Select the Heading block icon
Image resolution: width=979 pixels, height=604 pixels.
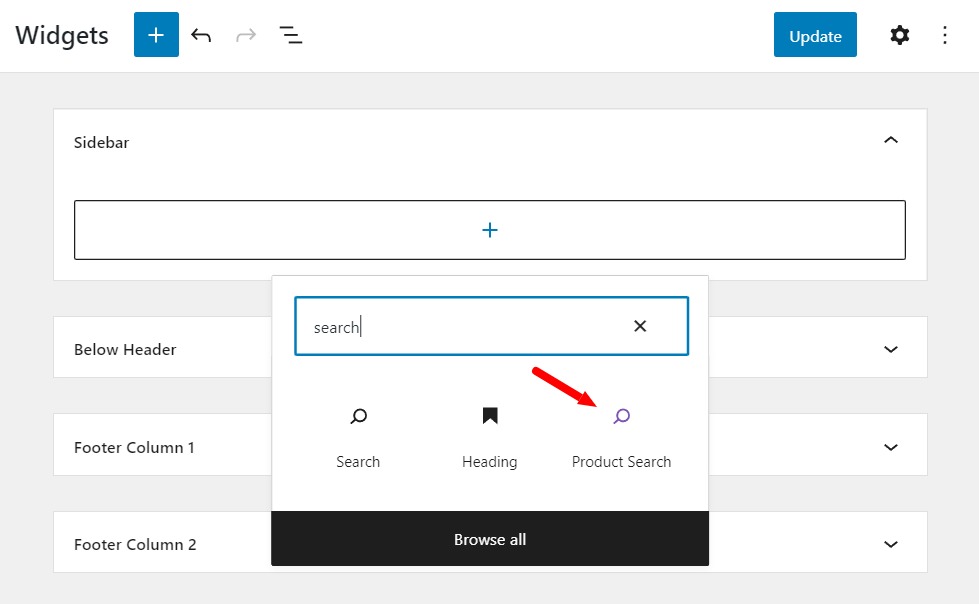point(489,416)
